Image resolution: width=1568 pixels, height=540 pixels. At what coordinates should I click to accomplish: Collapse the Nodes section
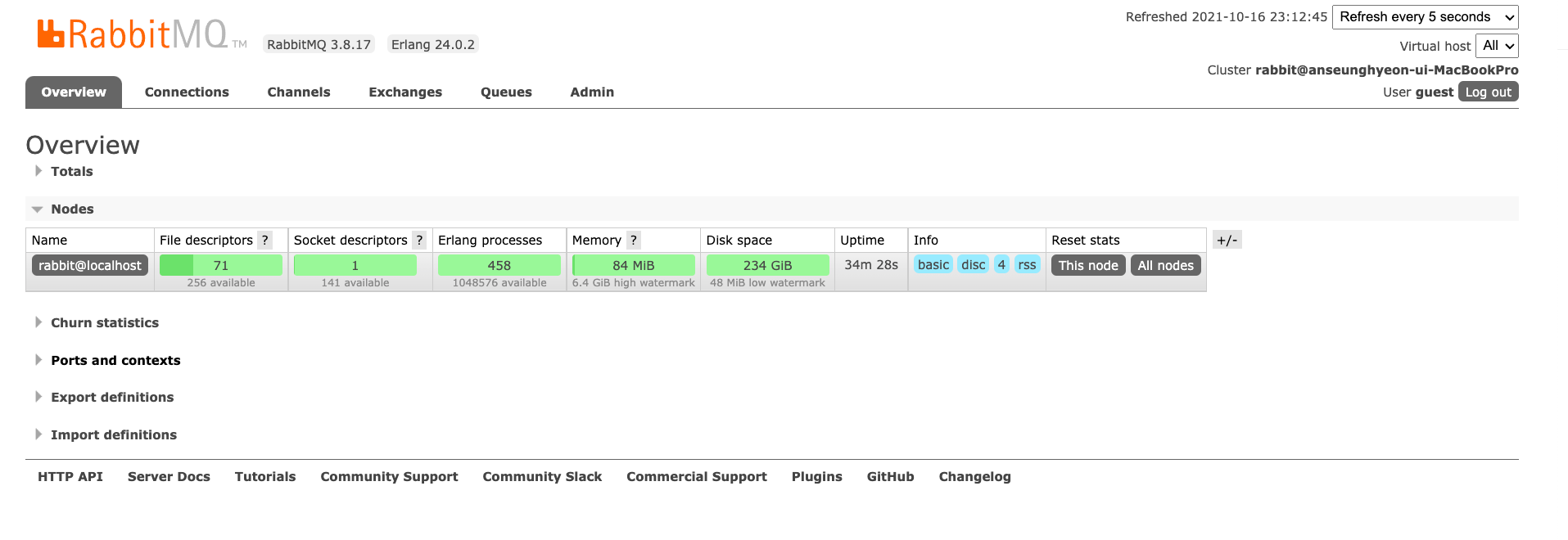pos(71,209)
